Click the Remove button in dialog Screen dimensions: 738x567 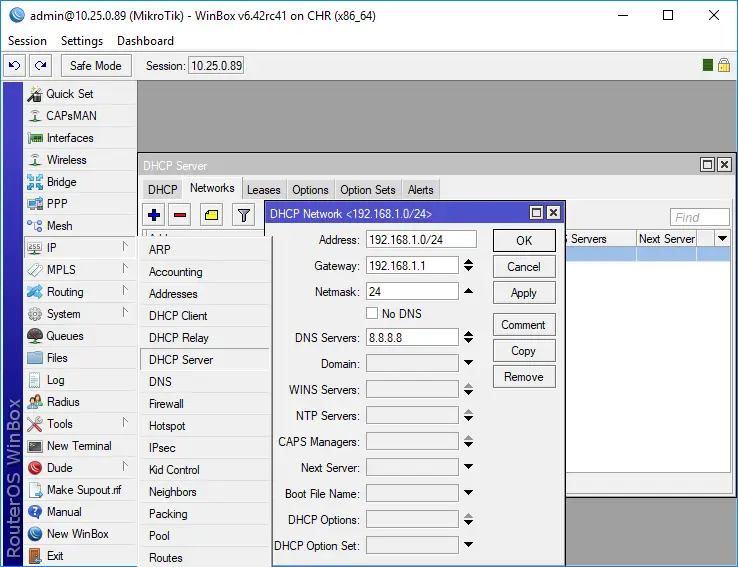(x=524, y=377)
